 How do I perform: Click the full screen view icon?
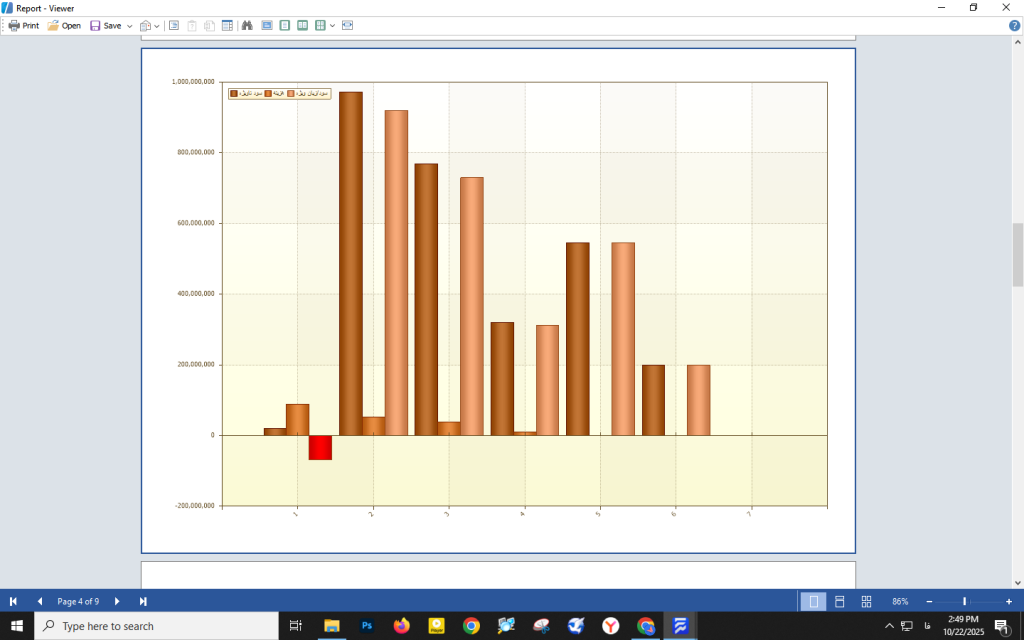pyautogui.click(x=267, y=25)
